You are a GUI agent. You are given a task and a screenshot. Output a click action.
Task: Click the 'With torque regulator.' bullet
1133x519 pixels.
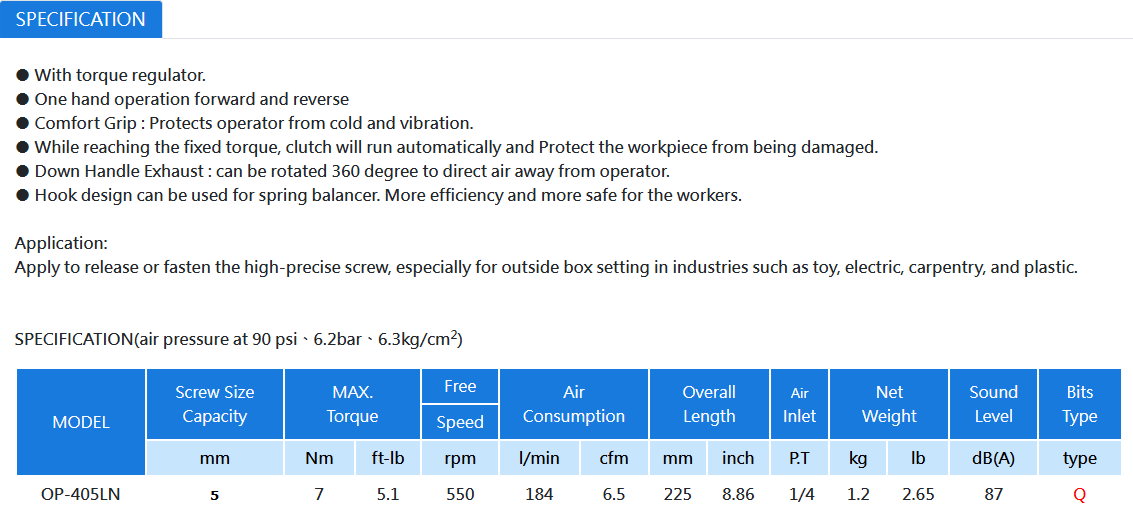point(111,74)
